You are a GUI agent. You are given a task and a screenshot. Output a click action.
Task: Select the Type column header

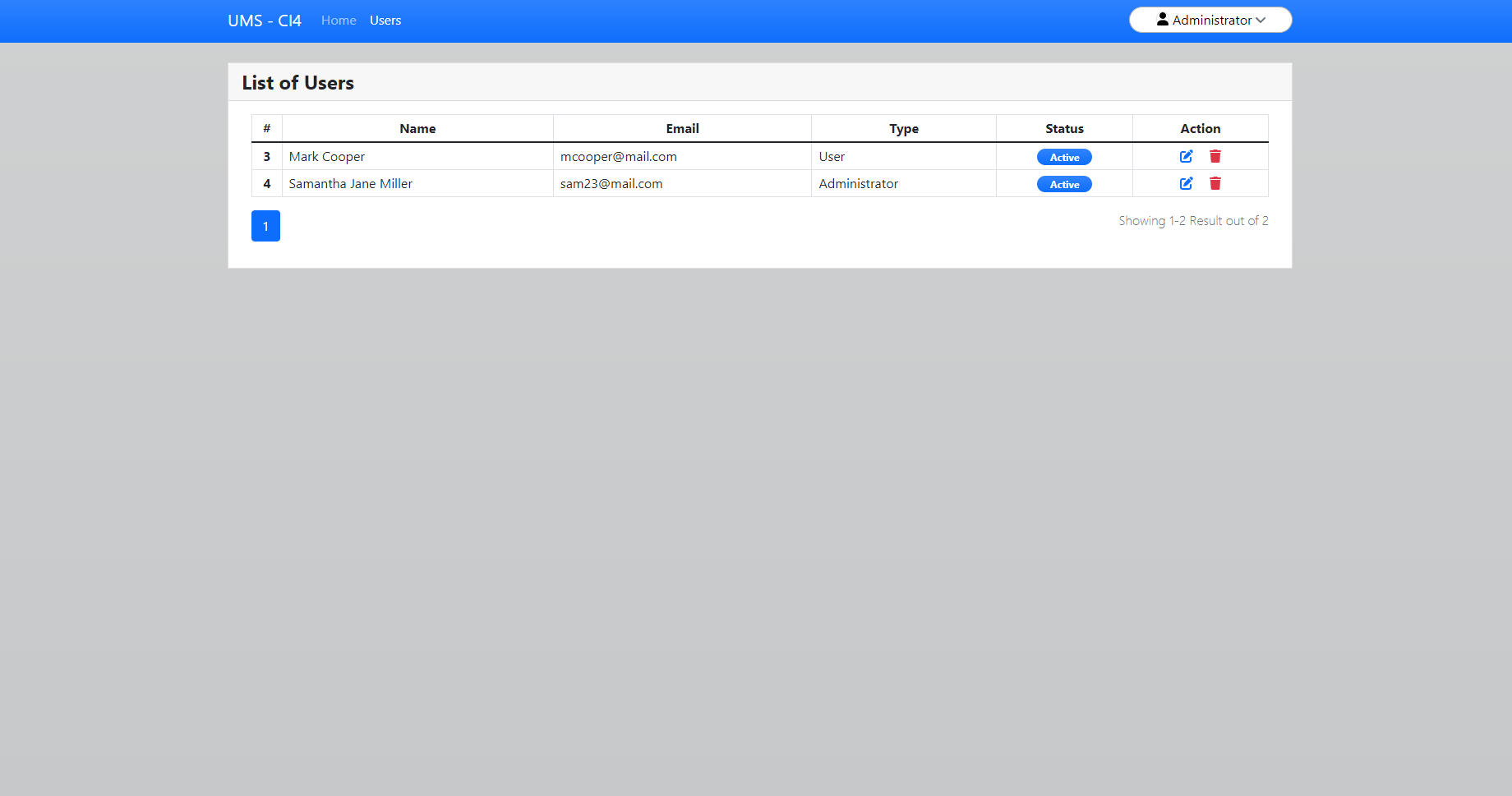pos(904,128)
